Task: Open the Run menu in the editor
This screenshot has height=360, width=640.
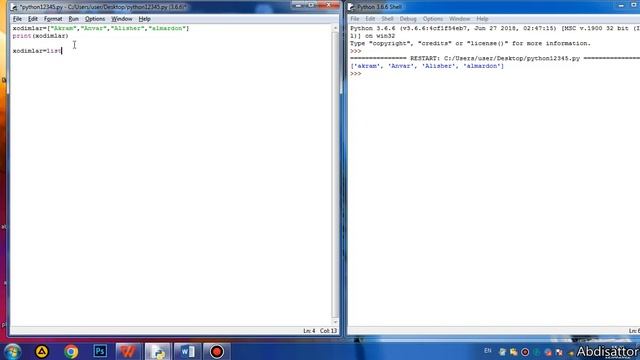Action: 73,19
